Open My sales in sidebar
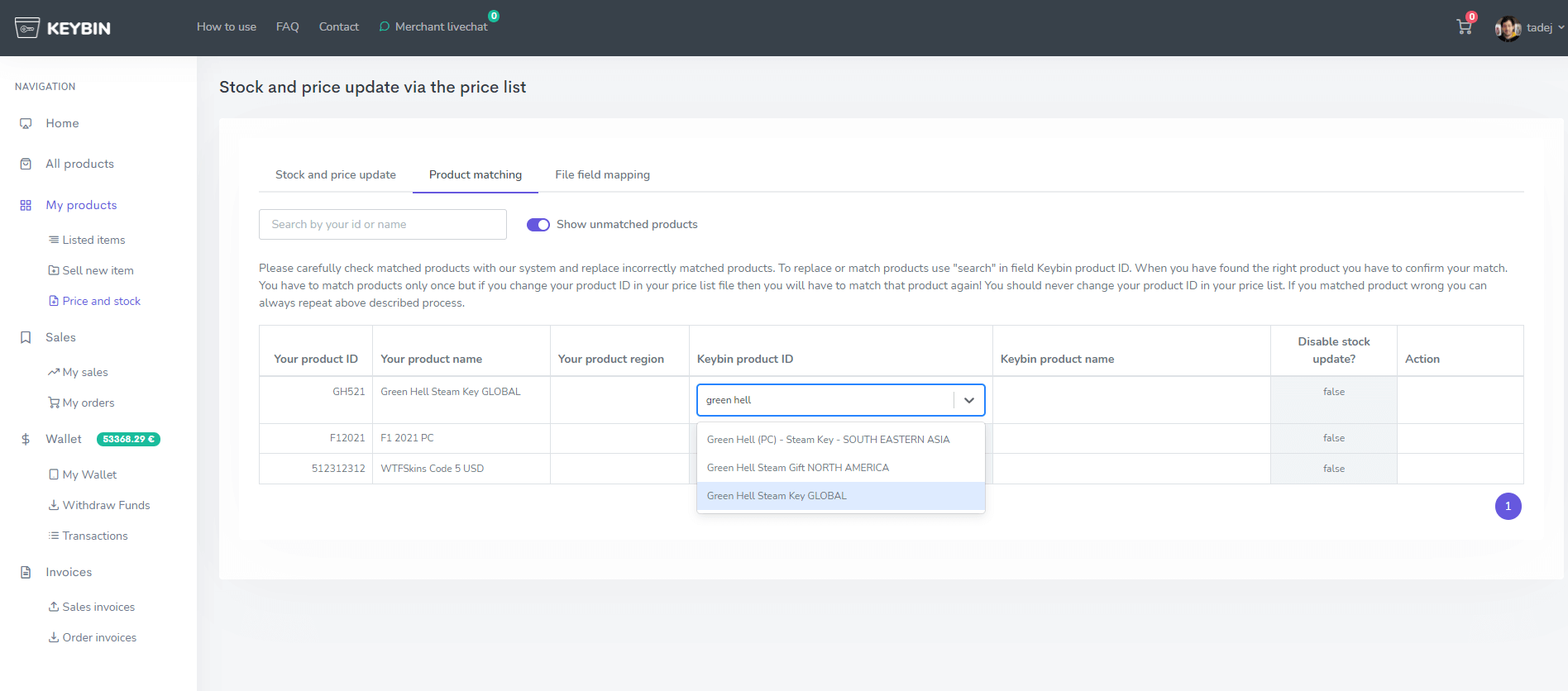Image resolution: width=1568 pixels, height=691 pixels. pos(85,372)
